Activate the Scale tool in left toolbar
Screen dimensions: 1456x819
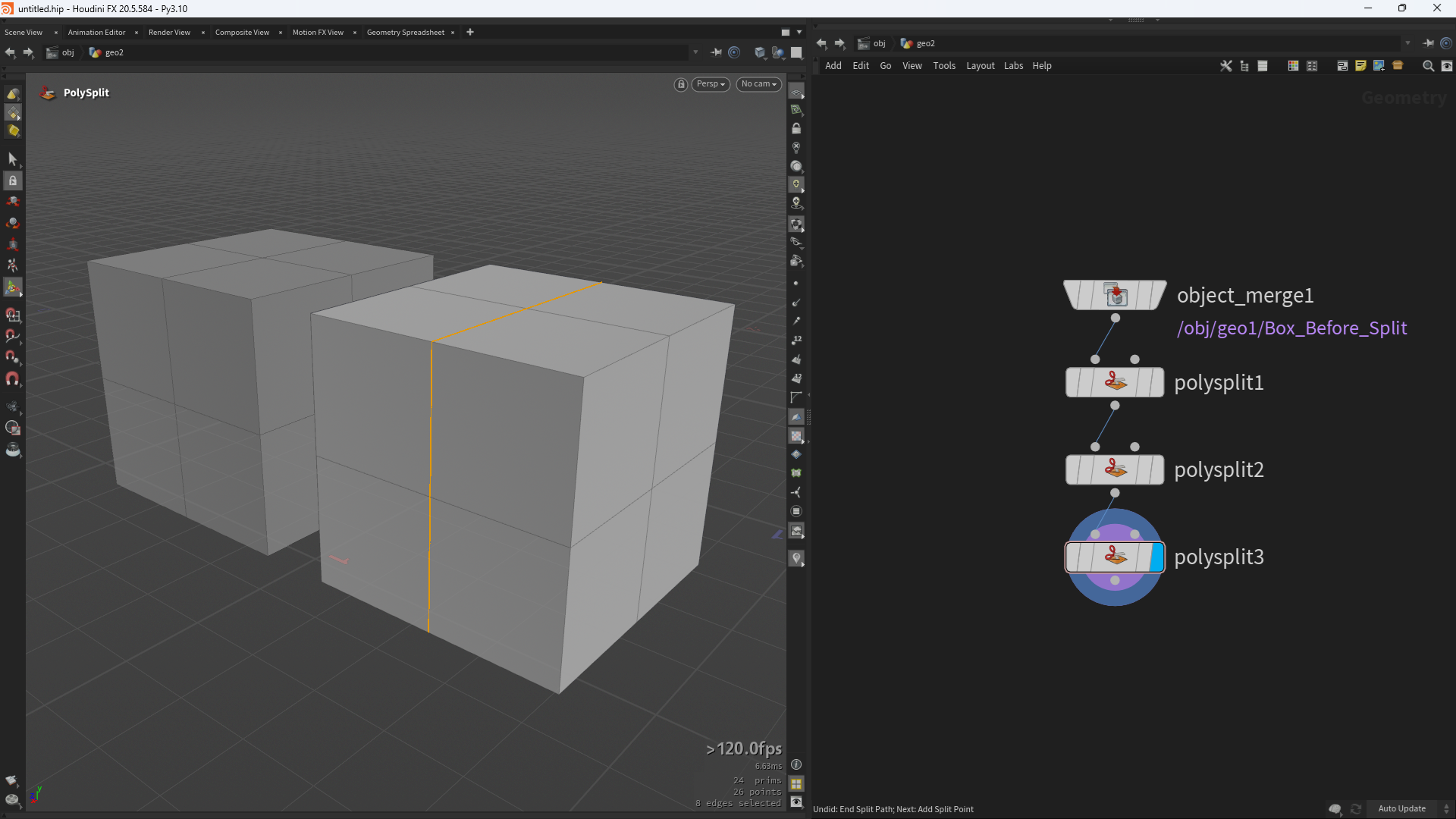point(12,244)
